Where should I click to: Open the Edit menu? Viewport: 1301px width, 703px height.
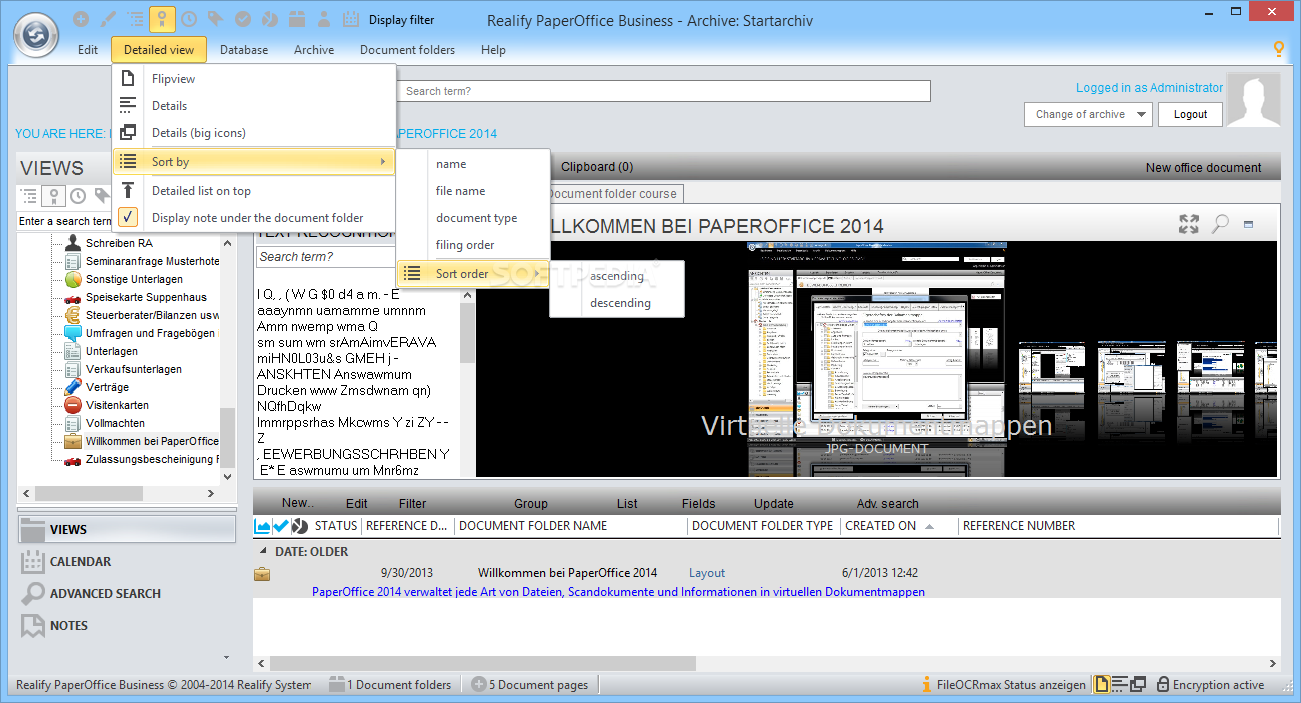[88, 50]
